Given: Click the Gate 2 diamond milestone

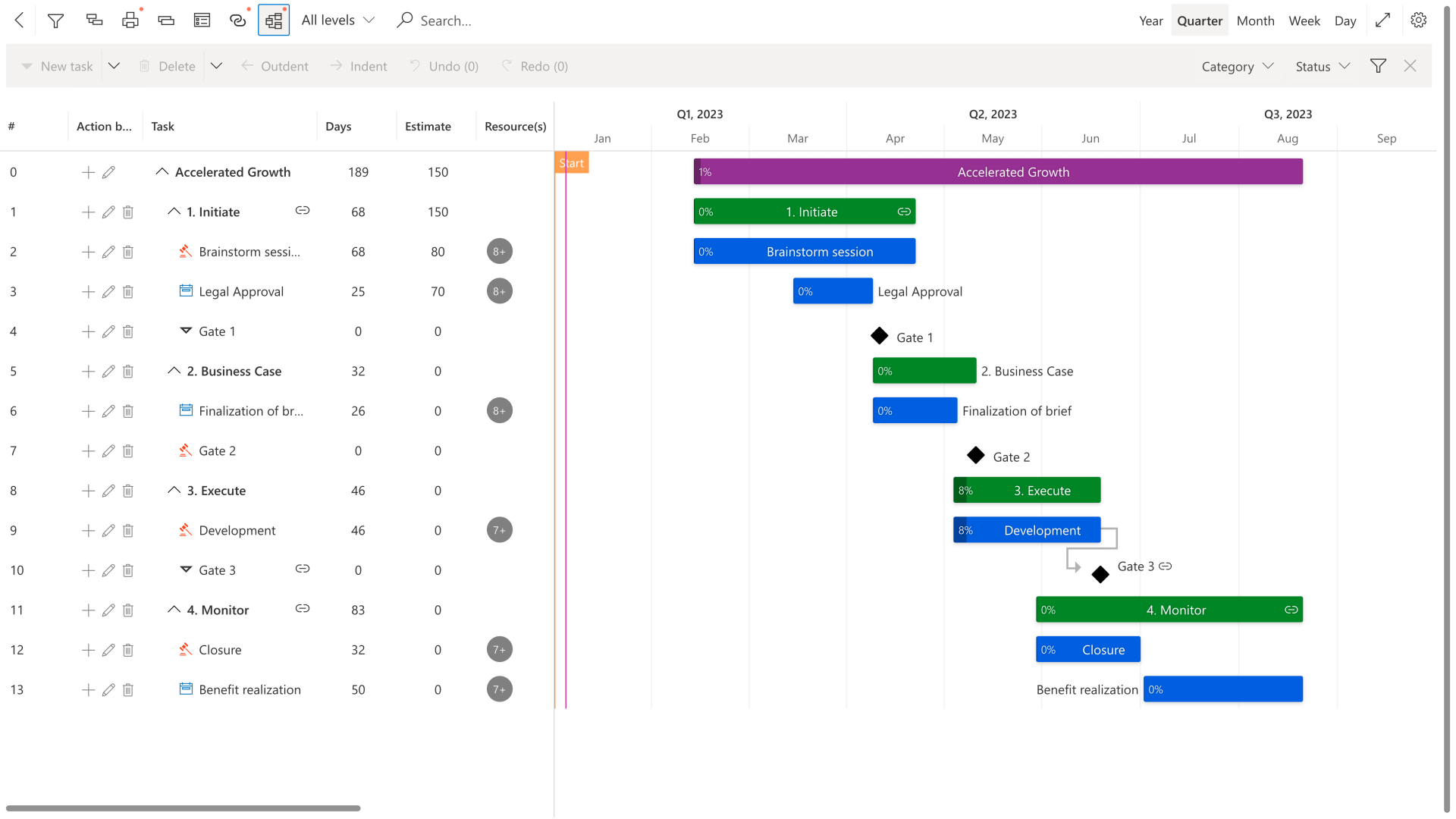Looking at the screenshot, I should point(976,455).
